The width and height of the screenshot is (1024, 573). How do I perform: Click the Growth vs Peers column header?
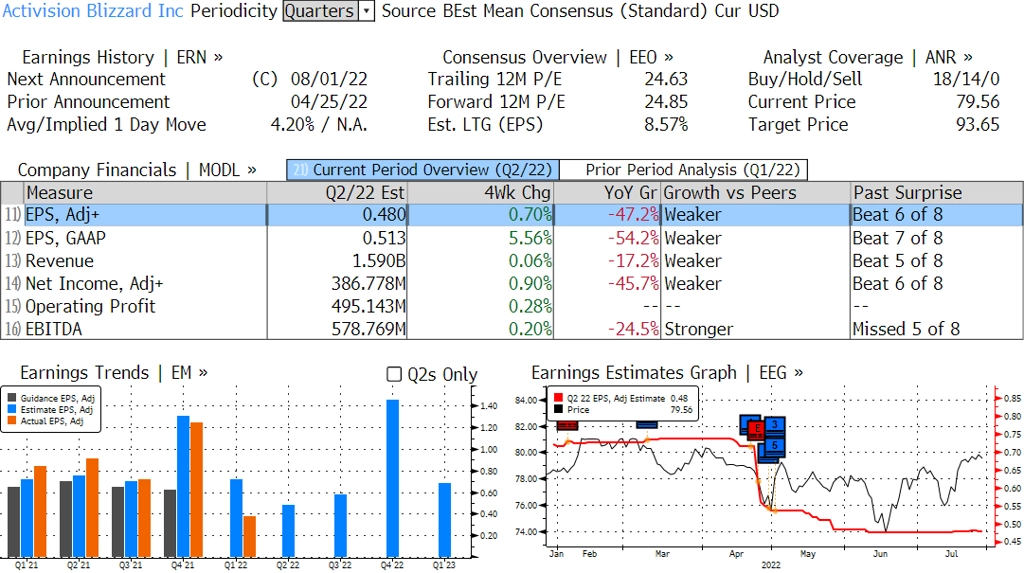point(756,193)
